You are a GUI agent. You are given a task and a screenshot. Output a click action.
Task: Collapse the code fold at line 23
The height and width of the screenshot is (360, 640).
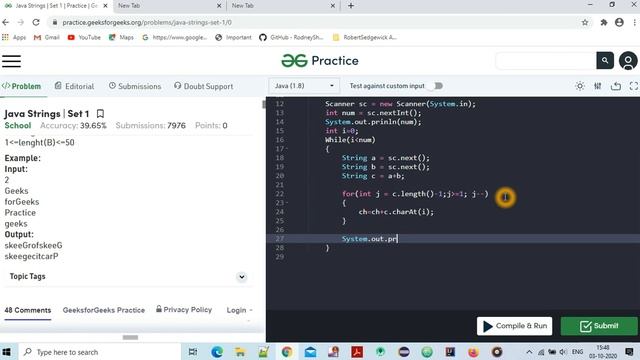pos(287,203)
